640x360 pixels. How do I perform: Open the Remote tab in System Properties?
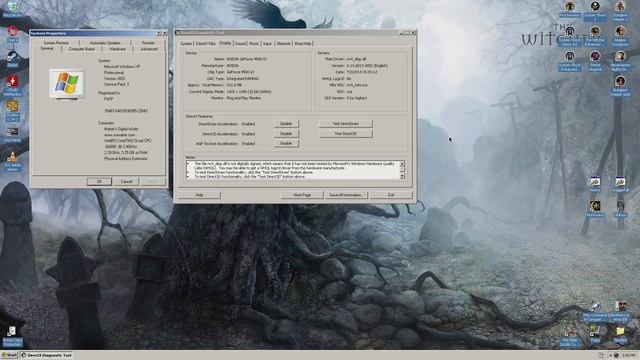[148, 43]
